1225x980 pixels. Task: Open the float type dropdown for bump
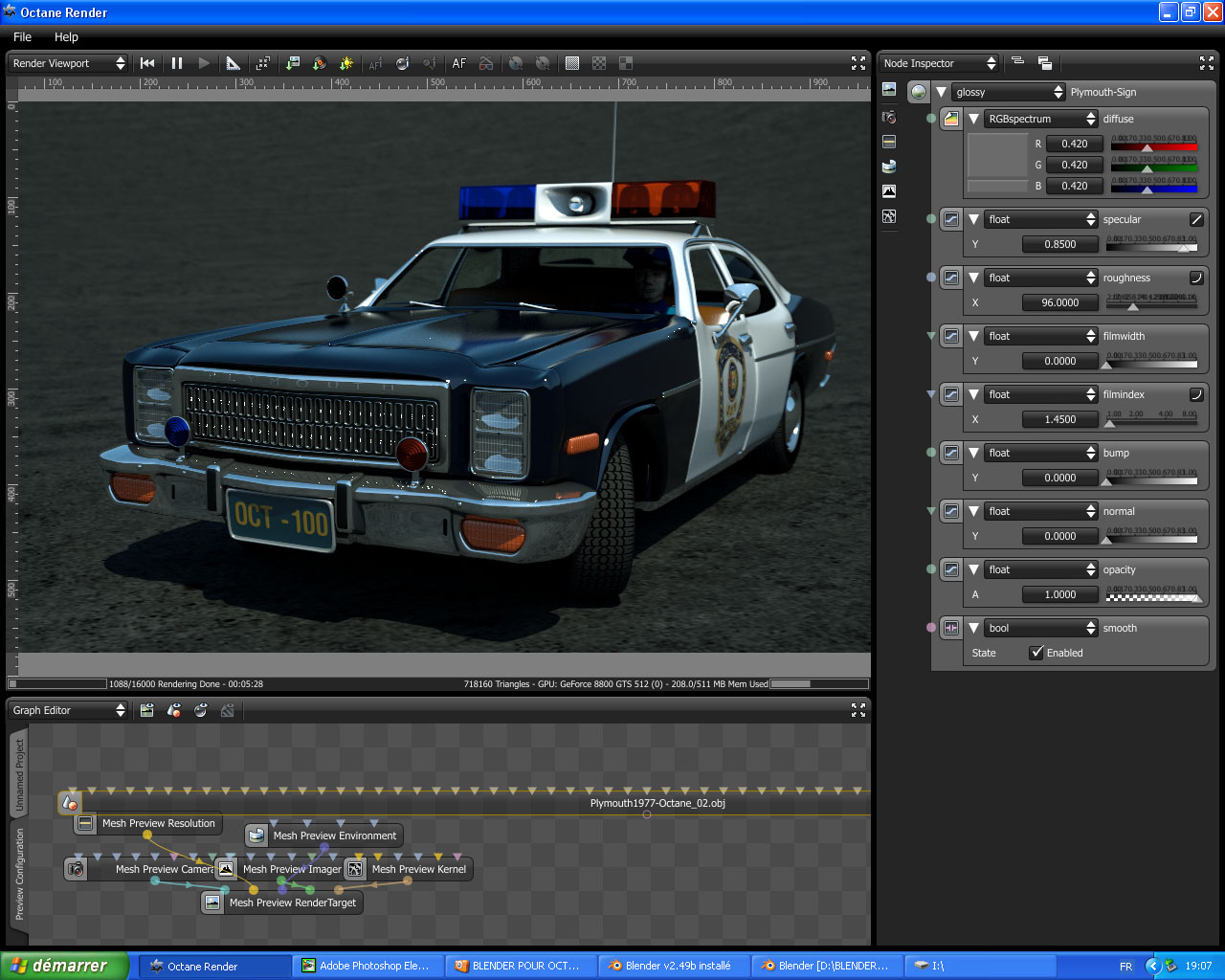coord(1041,453)
